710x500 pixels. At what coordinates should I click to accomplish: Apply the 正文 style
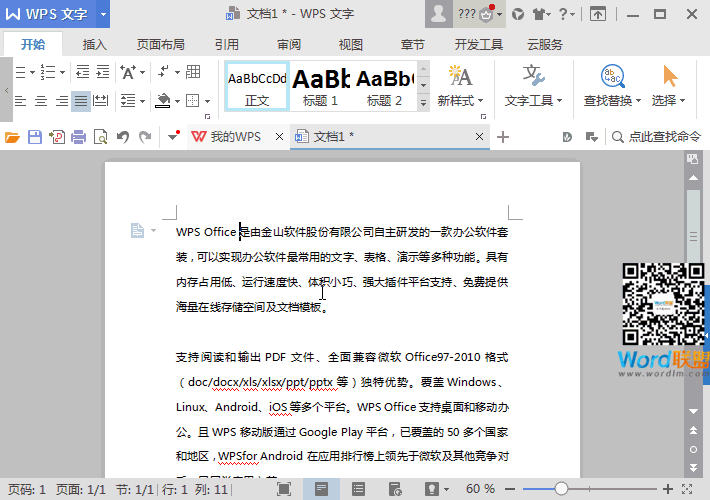[257, 86]
